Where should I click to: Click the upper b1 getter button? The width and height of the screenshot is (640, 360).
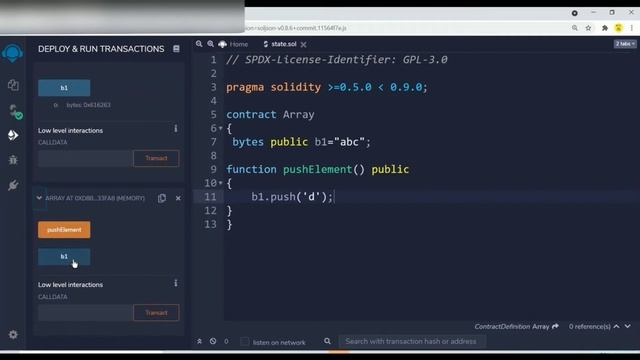coord(64,88)
